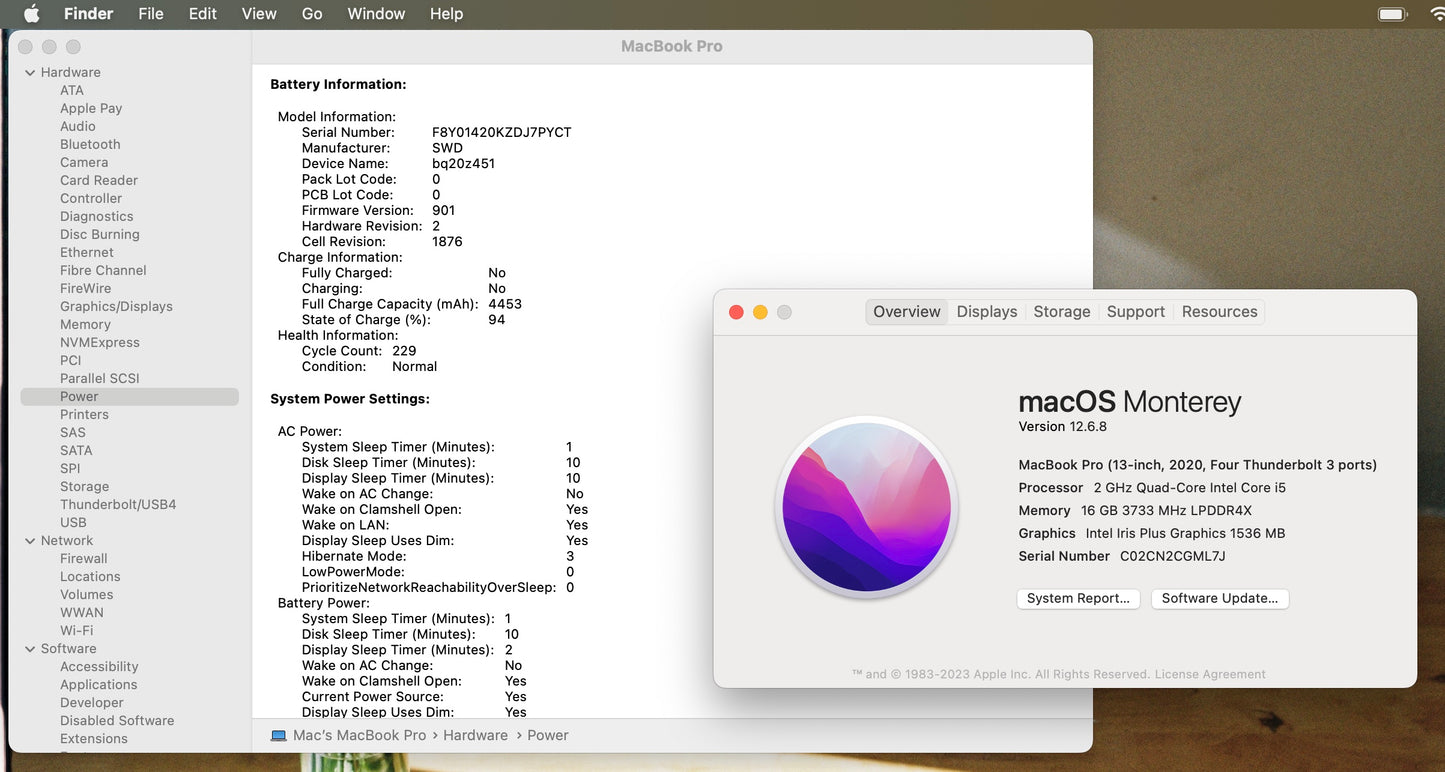Viewport: 1445px width, 772px height.
Task: Select Controller in the sidebar
Action: [91, 198]
